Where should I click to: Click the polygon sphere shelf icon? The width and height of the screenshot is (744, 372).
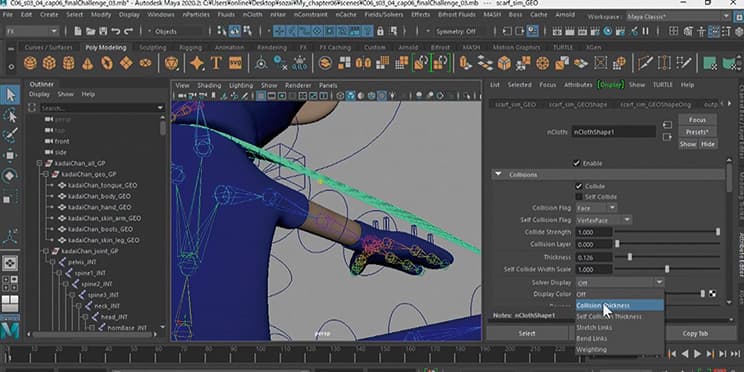click(x=30, y=63)
